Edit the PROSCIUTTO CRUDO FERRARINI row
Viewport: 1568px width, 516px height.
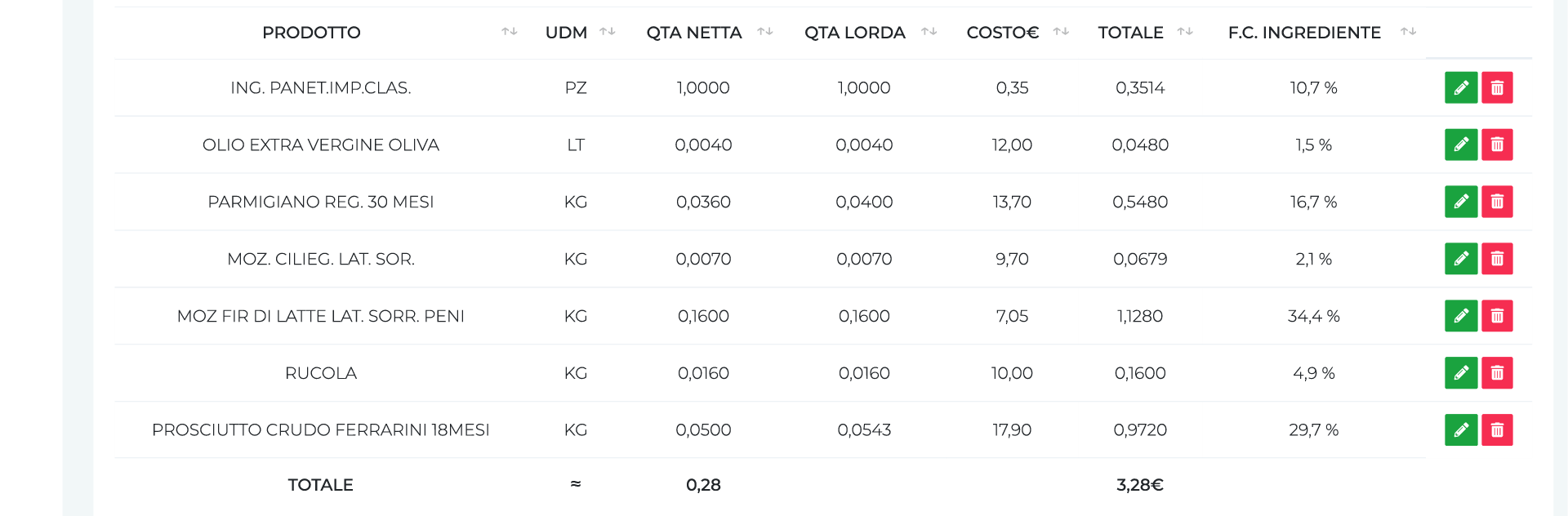[1461, 429]
